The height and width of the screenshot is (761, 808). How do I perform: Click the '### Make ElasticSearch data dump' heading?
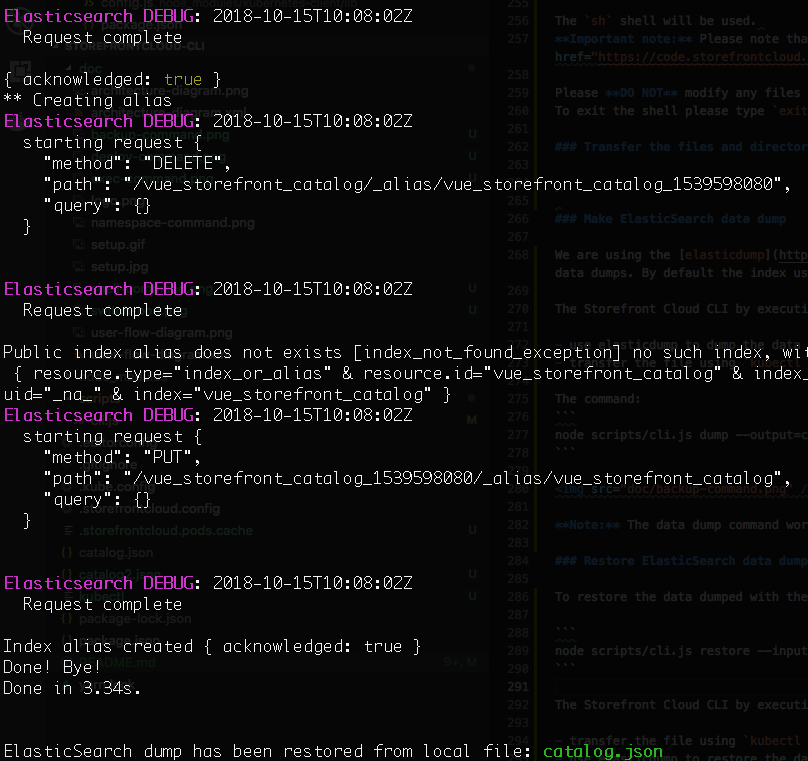tap(670, 219)
